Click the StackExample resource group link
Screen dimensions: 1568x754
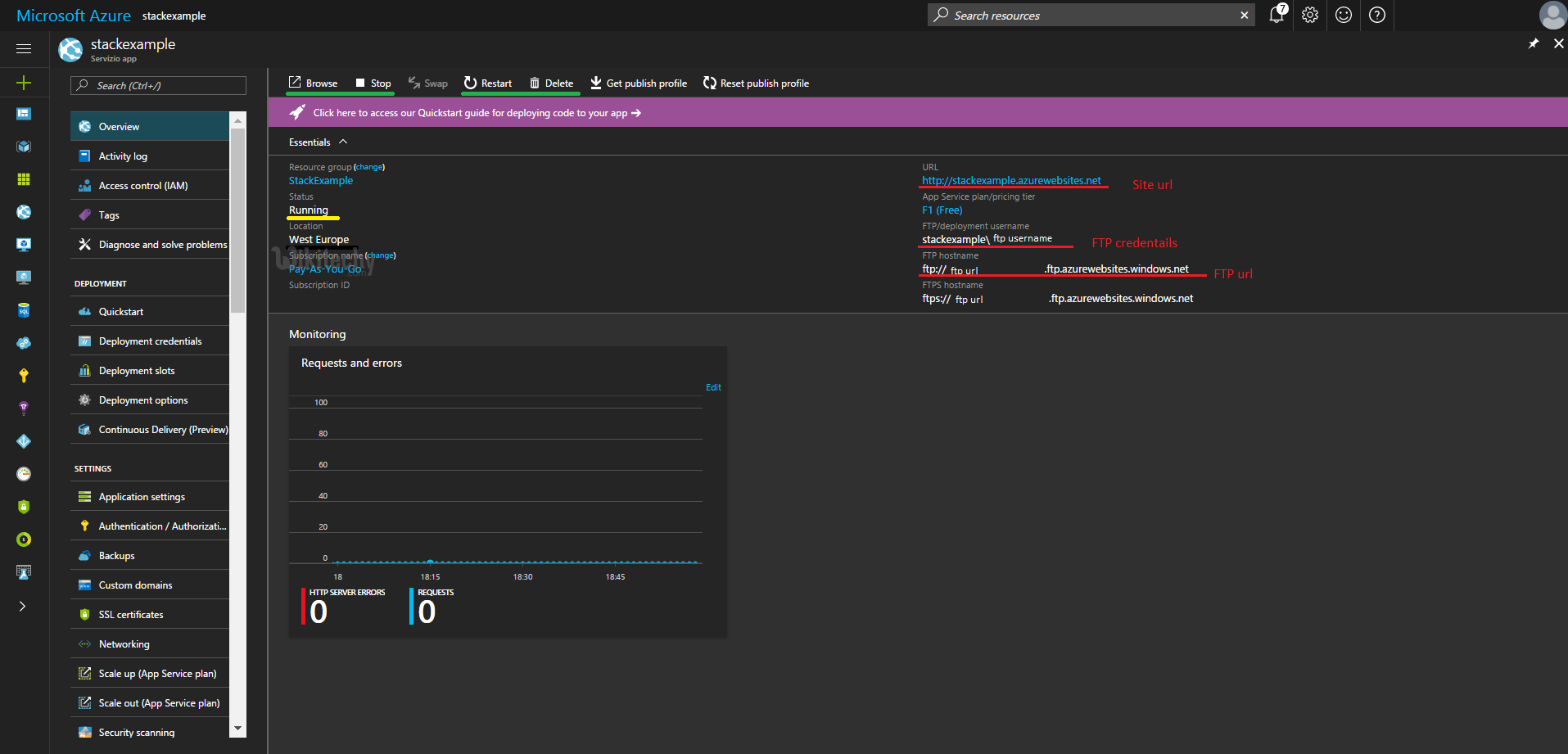321,181
